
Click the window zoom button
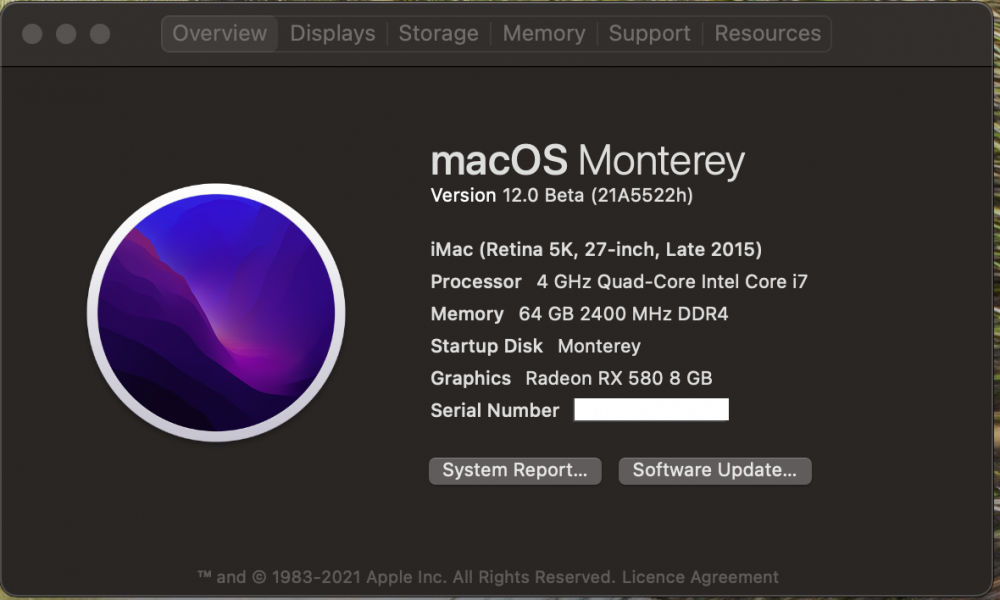click(x=99, y=34)
